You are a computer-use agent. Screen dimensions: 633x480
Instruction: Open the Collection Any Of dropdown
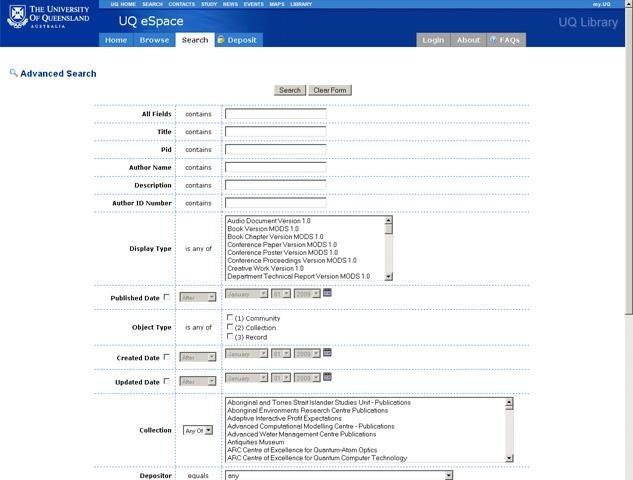click(198, 431)
